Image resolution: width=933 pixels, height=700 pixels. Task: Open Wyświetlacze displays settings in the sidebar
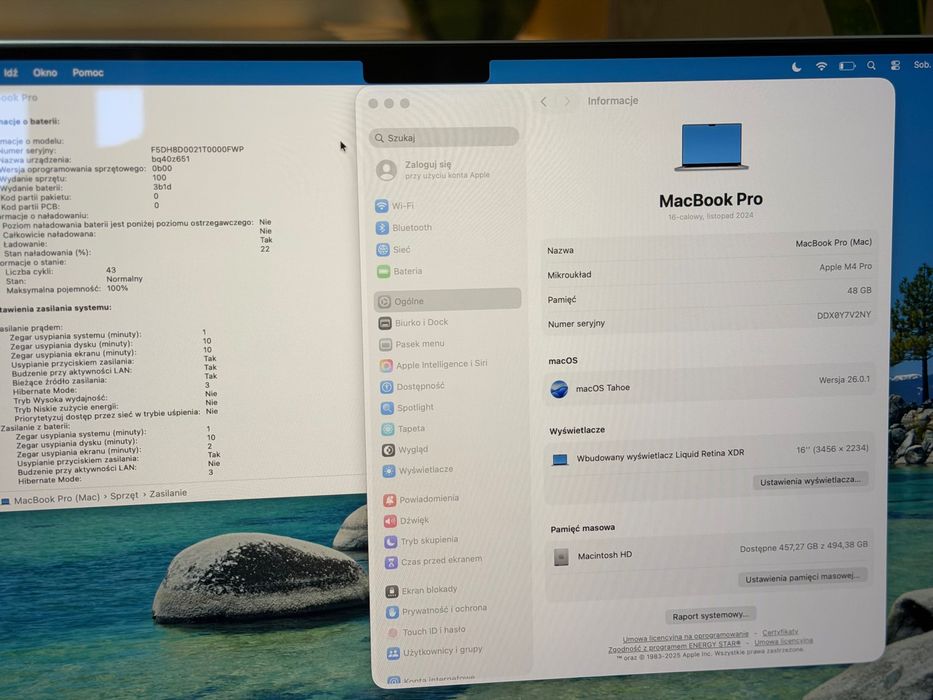pyautogui.click(x=418, y=470)
